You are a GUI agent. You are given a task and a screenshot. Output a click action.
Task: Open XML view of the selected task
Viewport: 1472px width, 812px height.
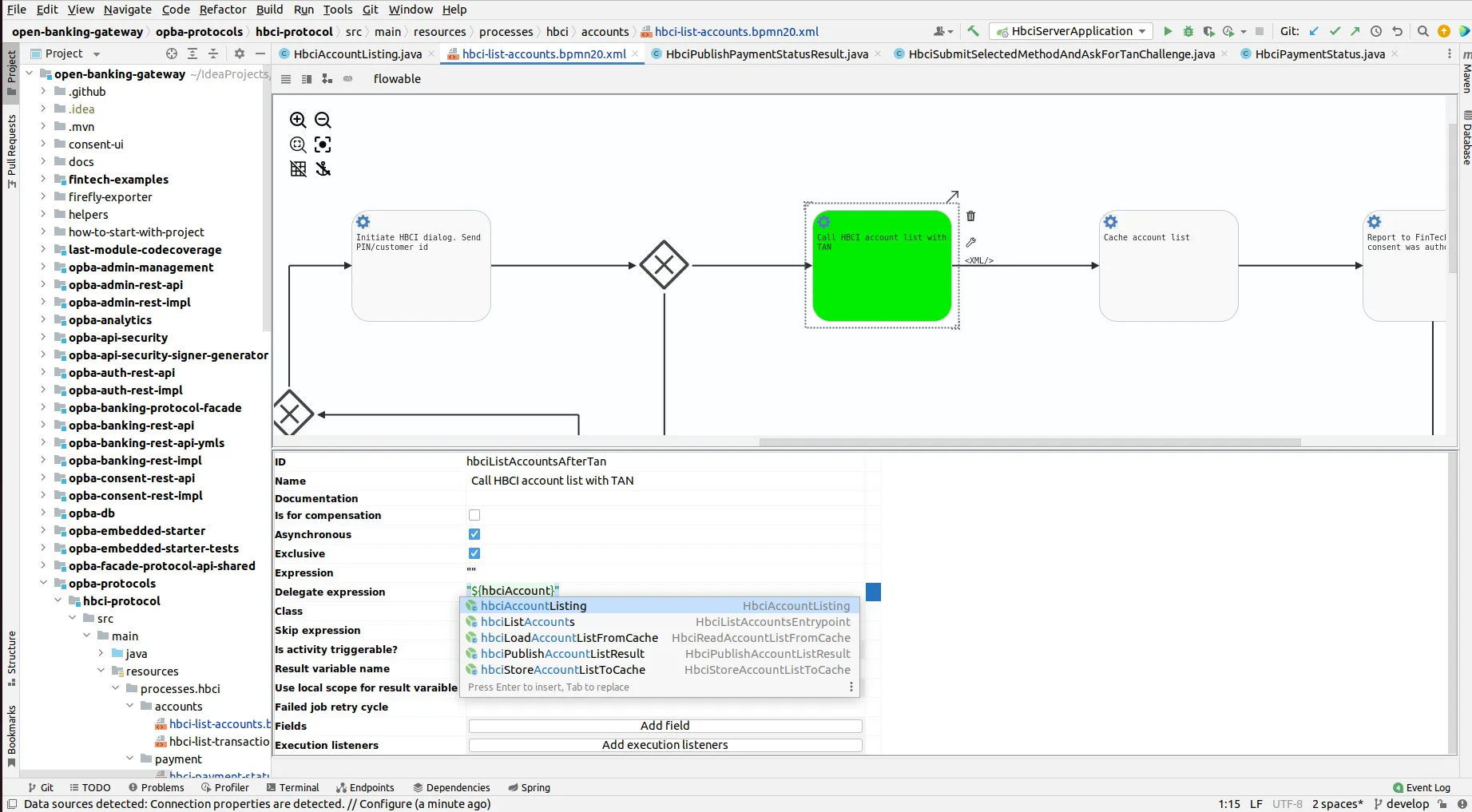click(x=979, y=260)
